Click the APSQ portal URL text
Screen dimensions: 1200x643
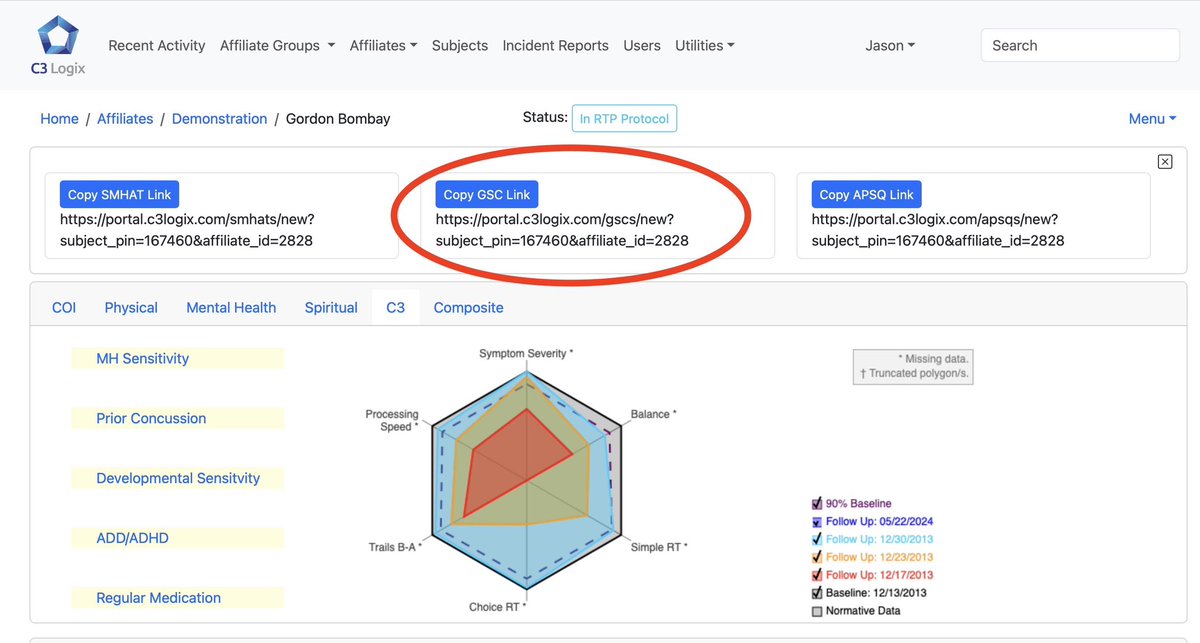(x=938, y=229)
